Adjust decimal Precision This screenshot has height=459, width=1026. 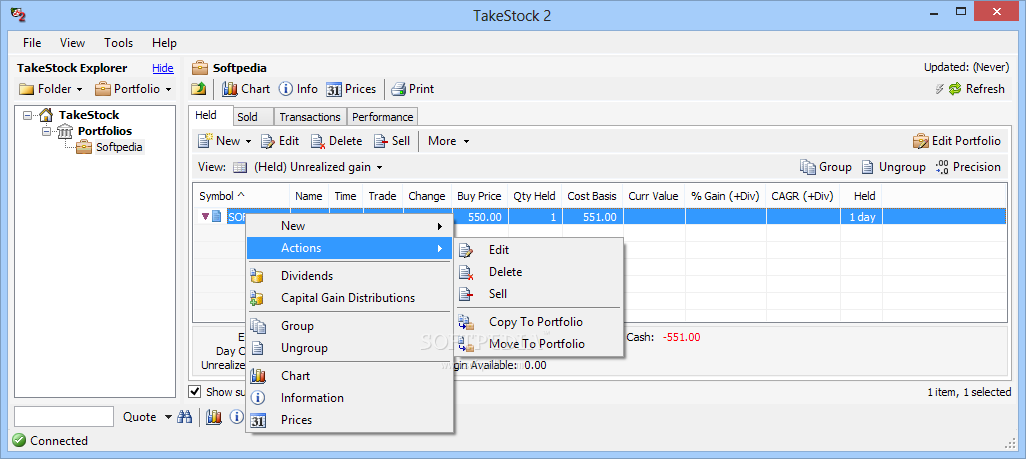968,167
